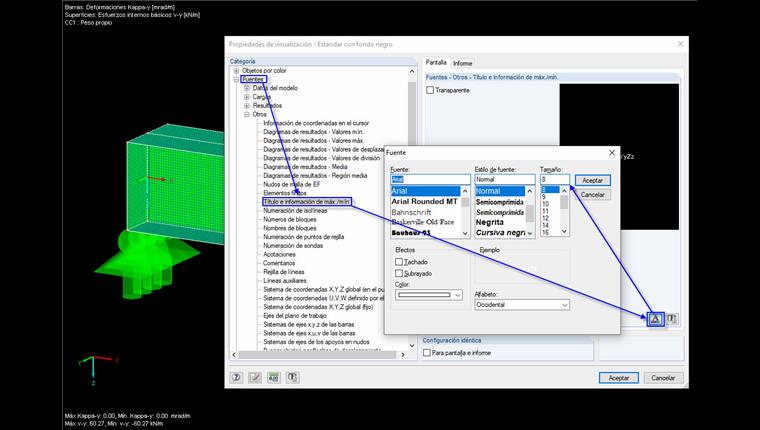This screenshot has height=430, width=760.
Task: Collapse the Otros tree node
Action: [x=247, y=114]
